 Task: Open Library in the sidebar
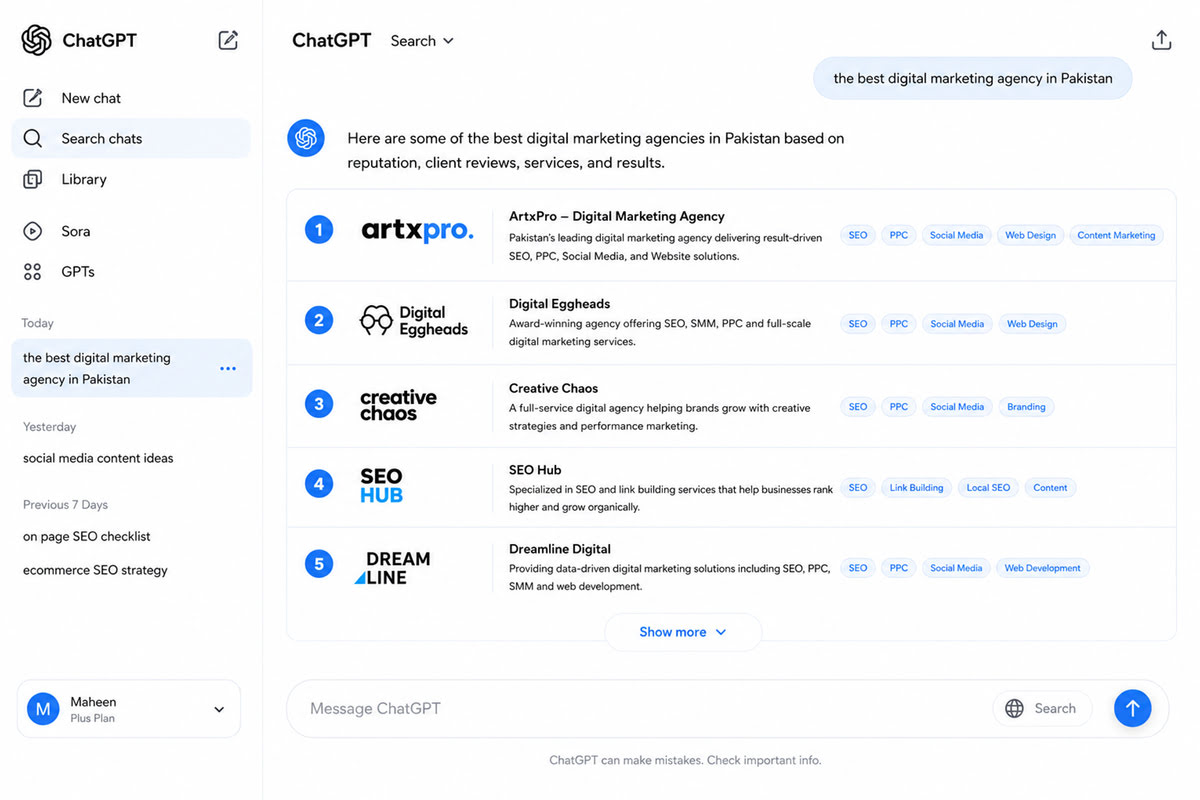[x=131, y=179]
